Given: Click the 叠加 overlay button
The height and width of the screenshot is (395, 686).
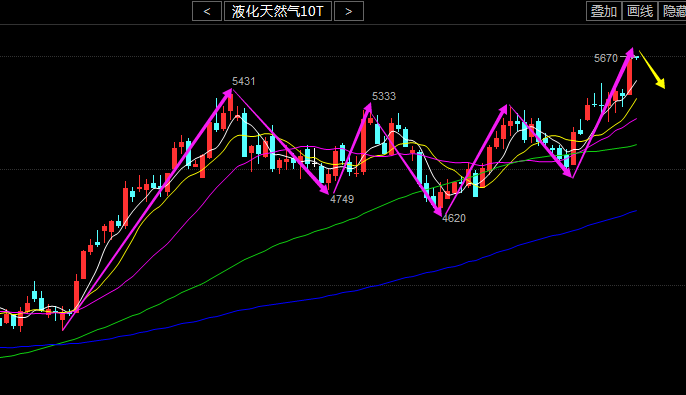Looking at the screenshot, I should pos(604,11).
